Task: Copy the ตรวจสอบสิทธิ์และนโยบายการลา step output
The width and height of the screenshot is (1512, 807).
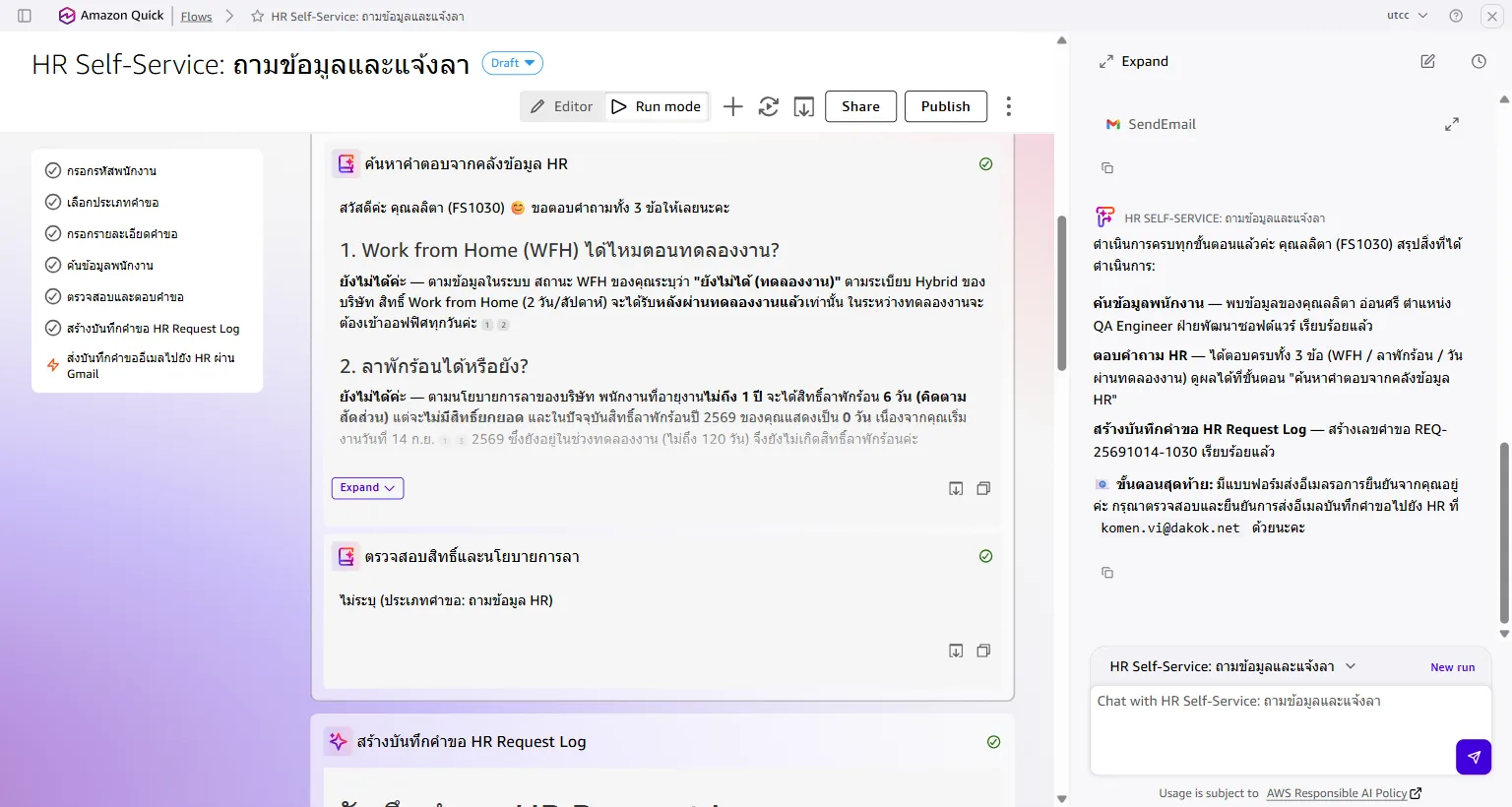Action: pyautogui.click(x=983, y=651)
